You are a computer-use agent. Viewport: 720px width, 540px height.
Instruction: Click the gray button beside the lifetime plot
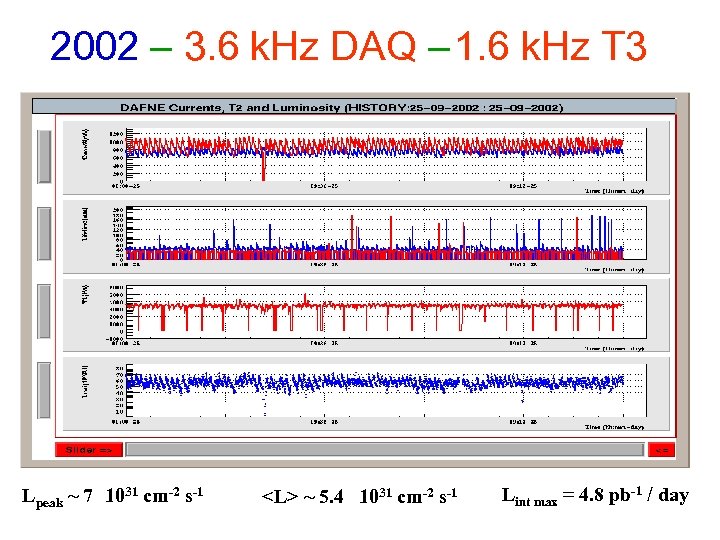[44, 233]
